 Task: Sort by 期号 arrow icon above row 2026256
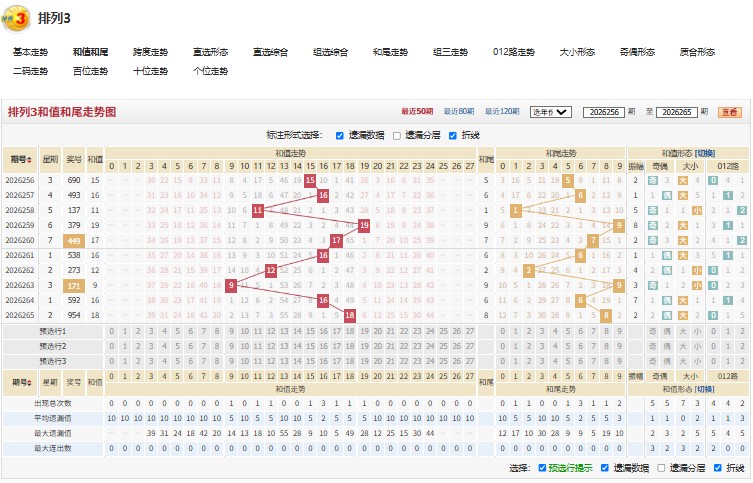coord(29,160)
